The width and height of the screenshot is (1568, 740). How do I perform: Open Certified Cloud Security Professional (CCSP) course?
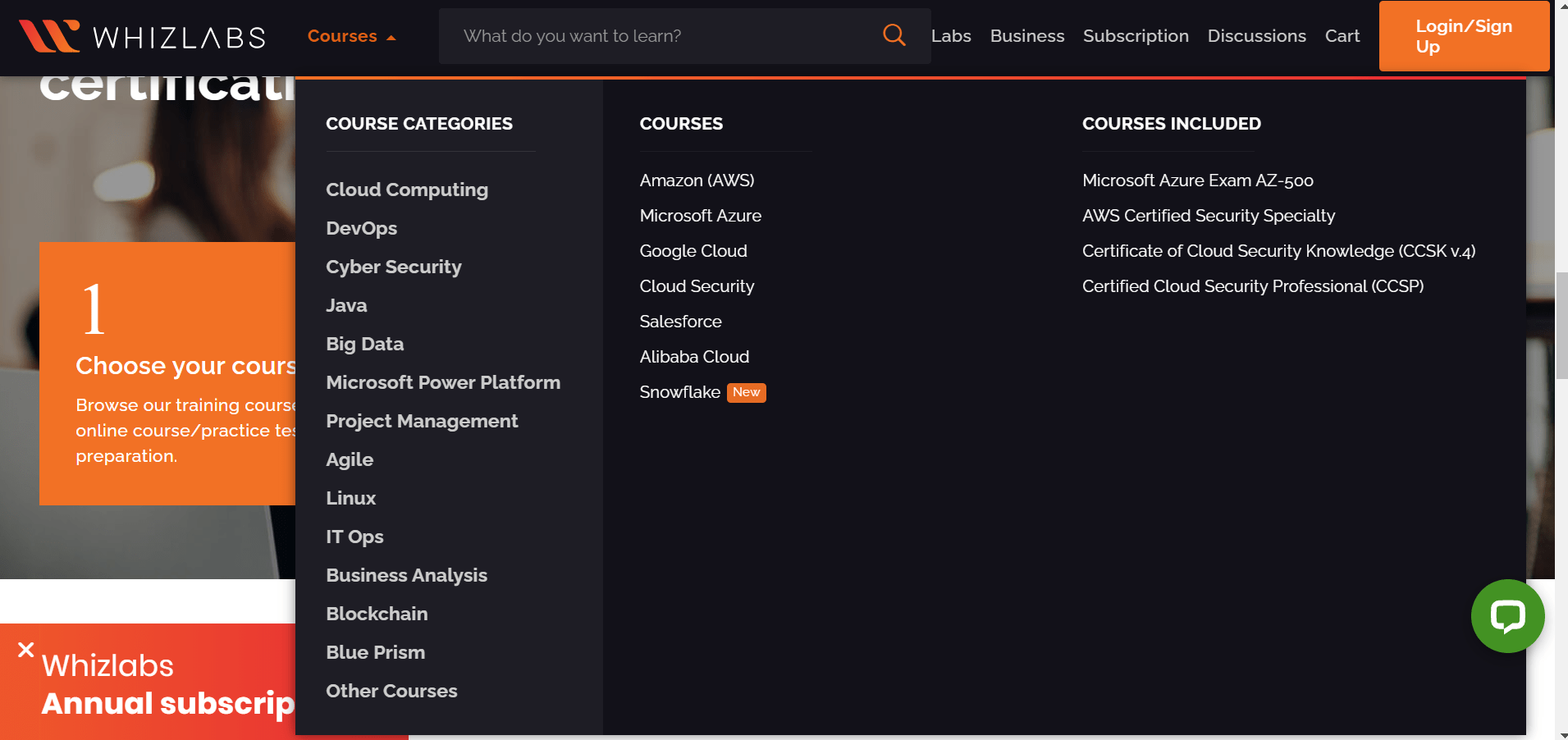click(x=1253, y=285)
